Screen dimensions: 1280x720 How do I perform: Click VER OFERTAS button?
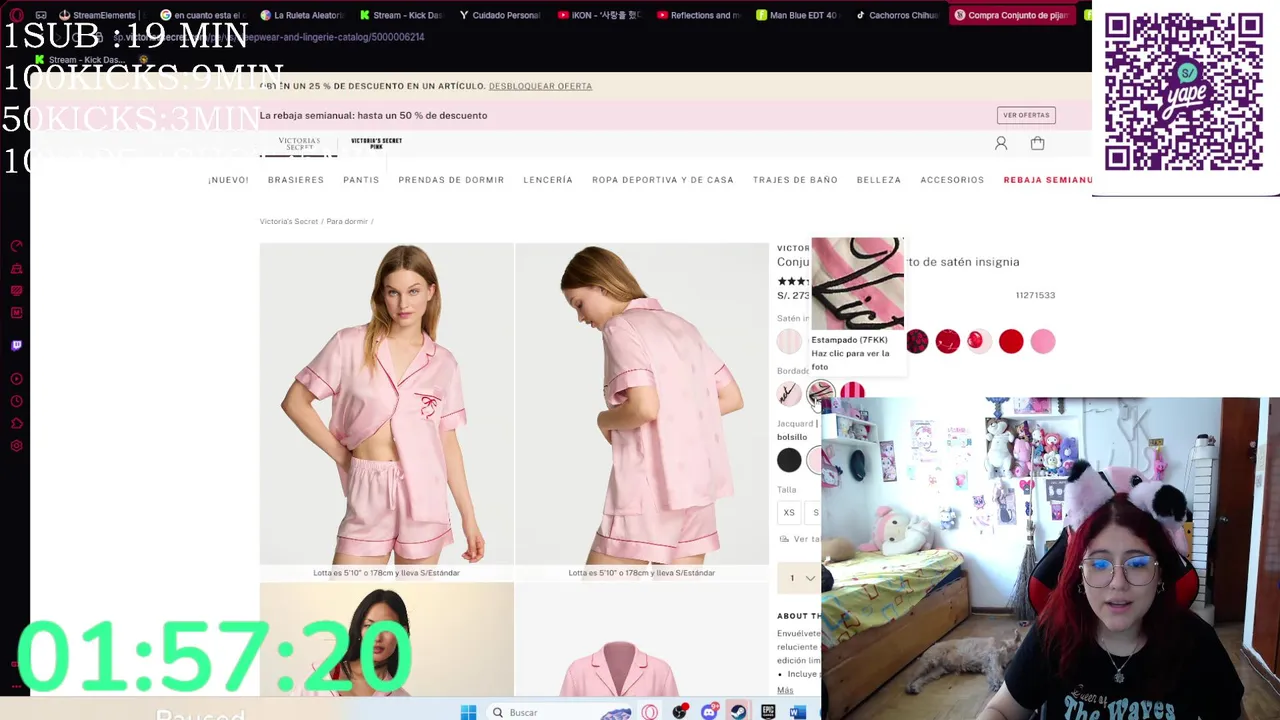pyautogui.click(x=1026, y=115)
